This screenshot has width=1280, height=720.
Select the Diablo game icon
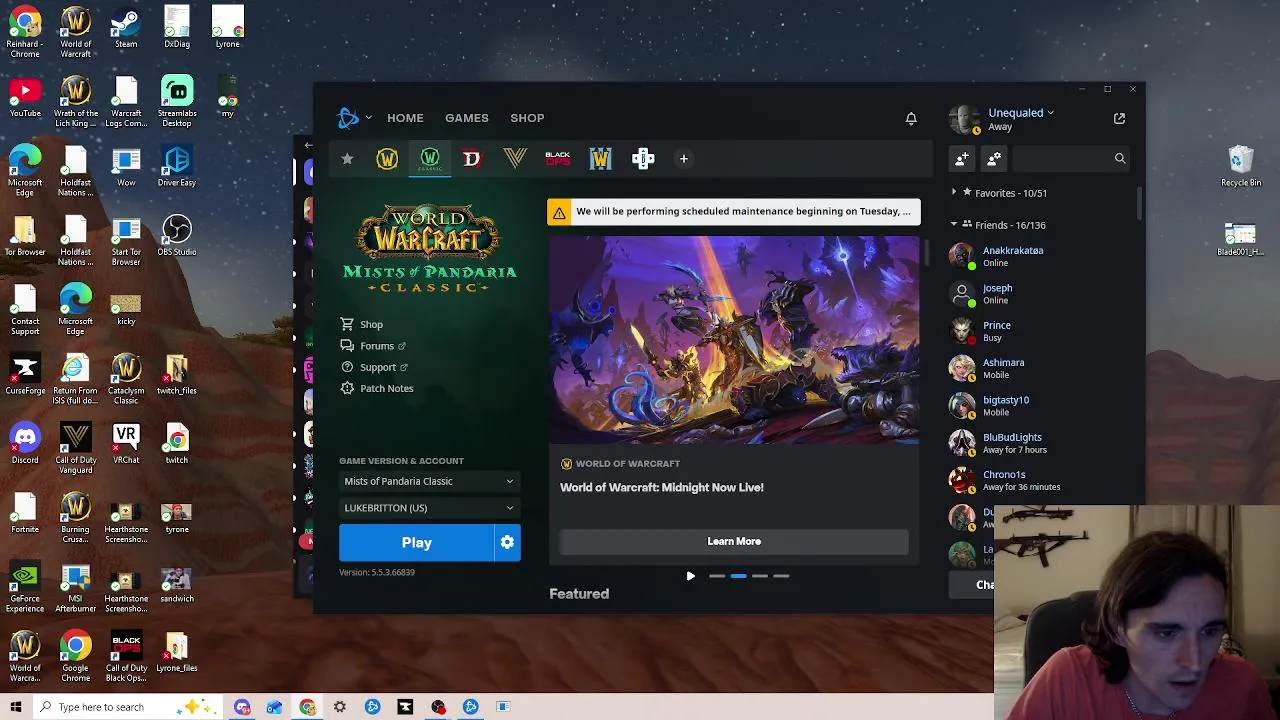[x=472, y=158]
